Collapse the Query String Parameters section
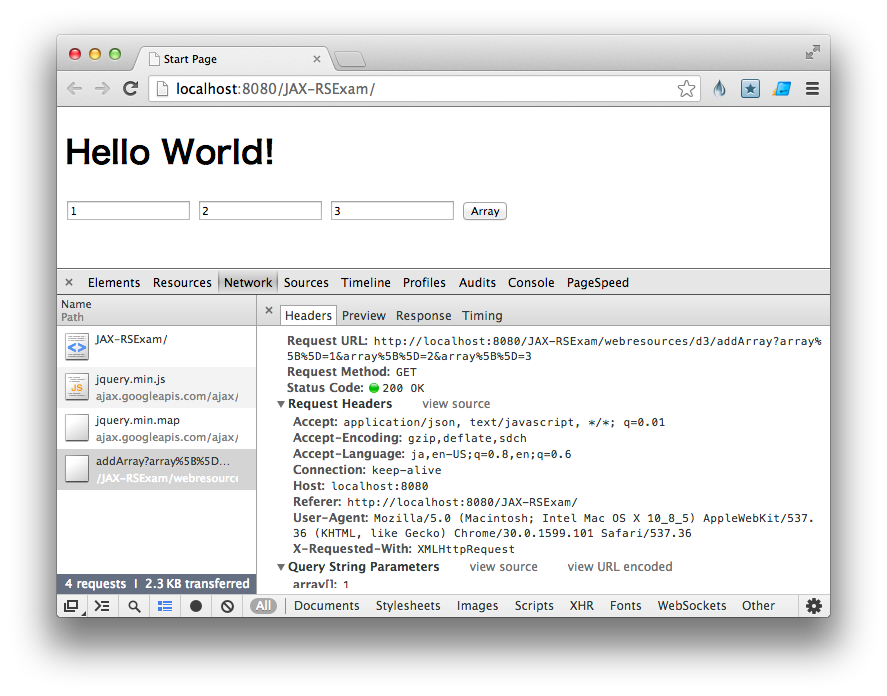The height and width of the screenshot is (696, 887). pyautogui.click(x=282, y=567)
